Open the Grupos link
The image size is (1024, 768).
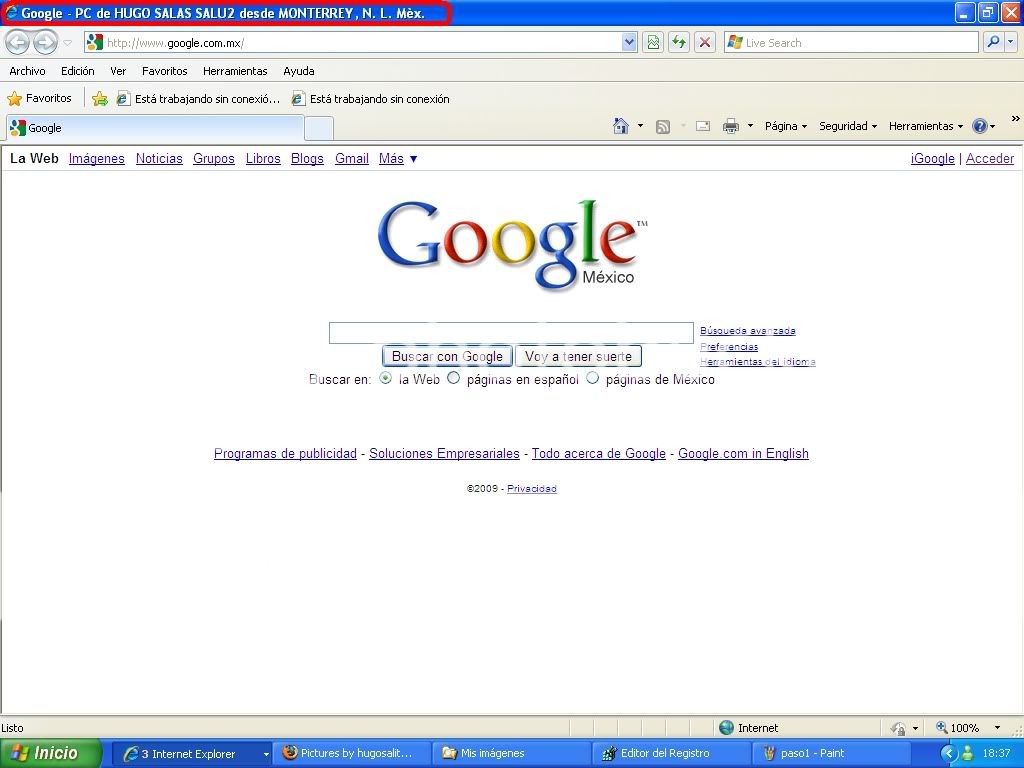pos(214,159)
